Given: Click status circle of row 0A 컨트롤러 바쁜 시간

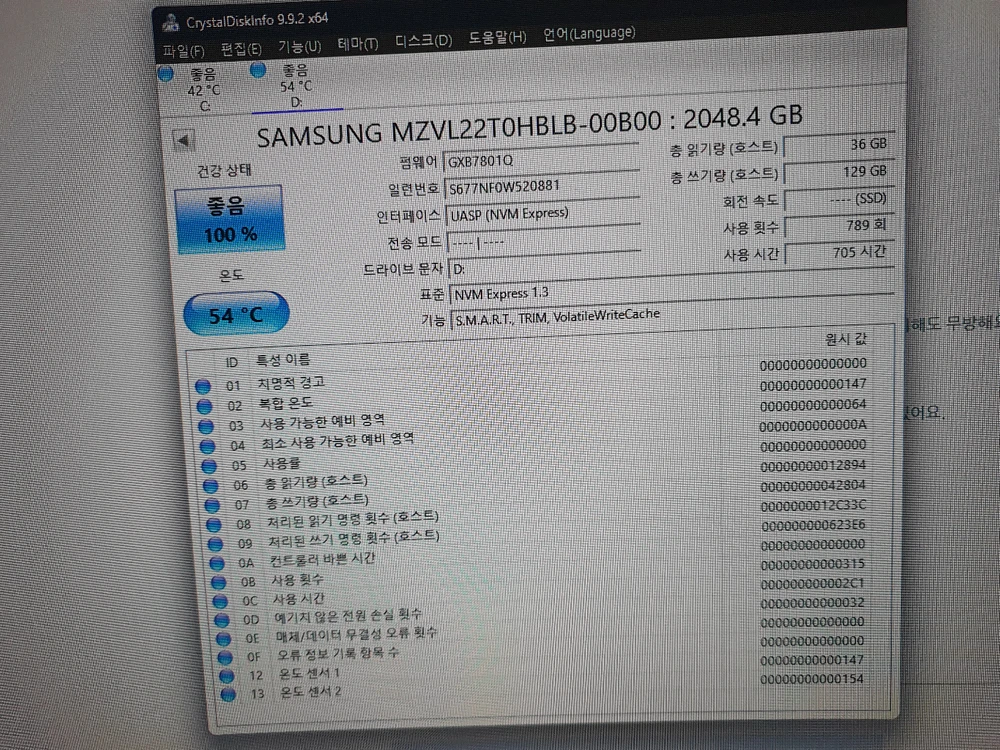Looking at the screenshot, I should click(217, 563).
